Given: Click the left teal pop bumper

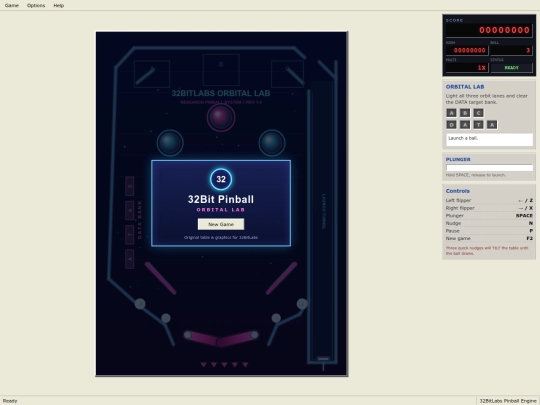Looking at the screenshot, I should click(x=170, y=143).
